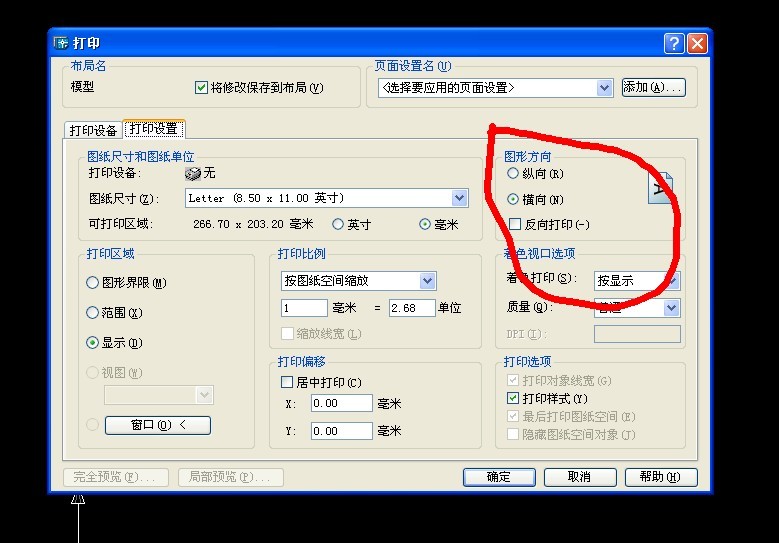Click the printer device icon

tap(193, 173)
